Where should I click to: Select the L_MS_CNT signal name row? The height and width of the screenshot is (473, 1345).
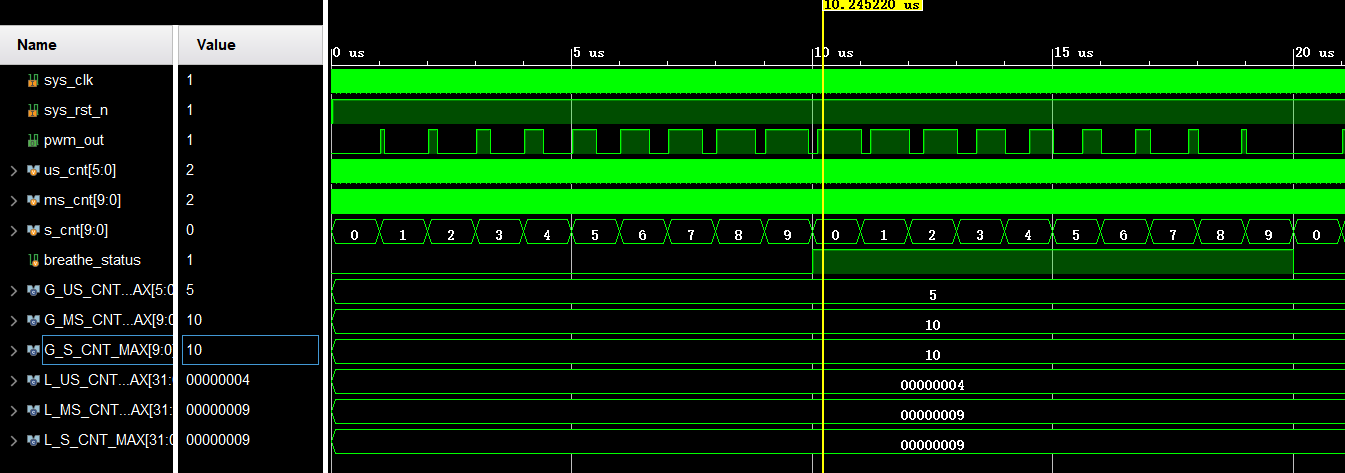click(x=90, y=410)
